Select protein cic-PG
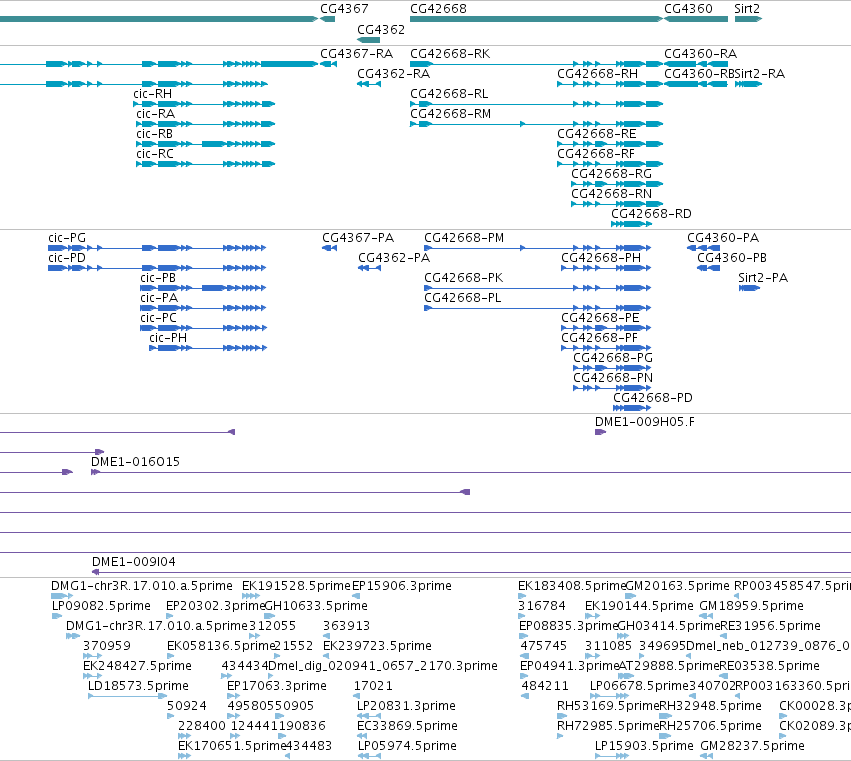 click(67, 238)
